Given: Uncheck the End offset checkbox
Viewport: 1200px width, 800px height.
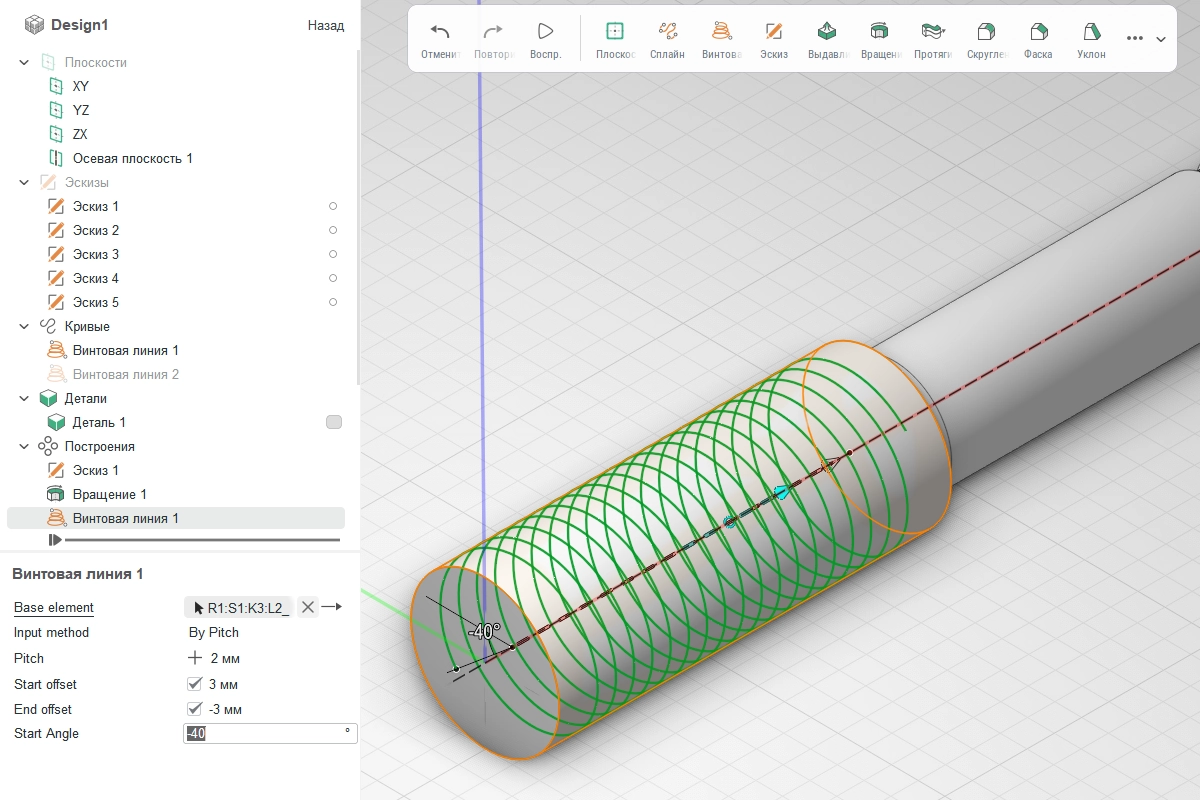Looking at the screenshot, I should pyautogui.click(x=195, y=709).
